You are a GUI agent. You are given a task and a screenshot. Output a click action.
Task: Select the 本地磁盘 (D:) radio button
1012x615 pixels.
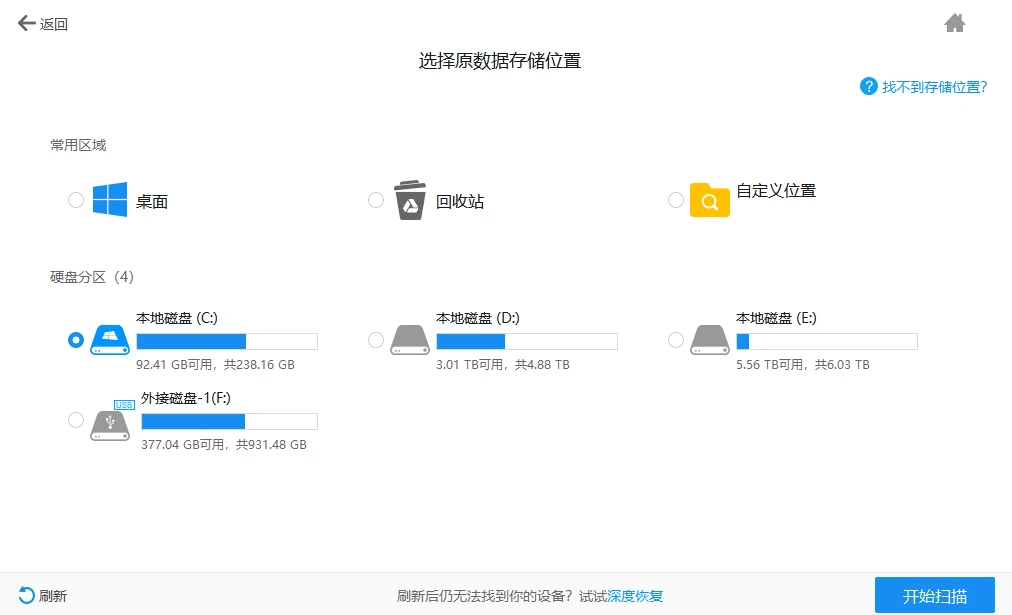(376, 340)
